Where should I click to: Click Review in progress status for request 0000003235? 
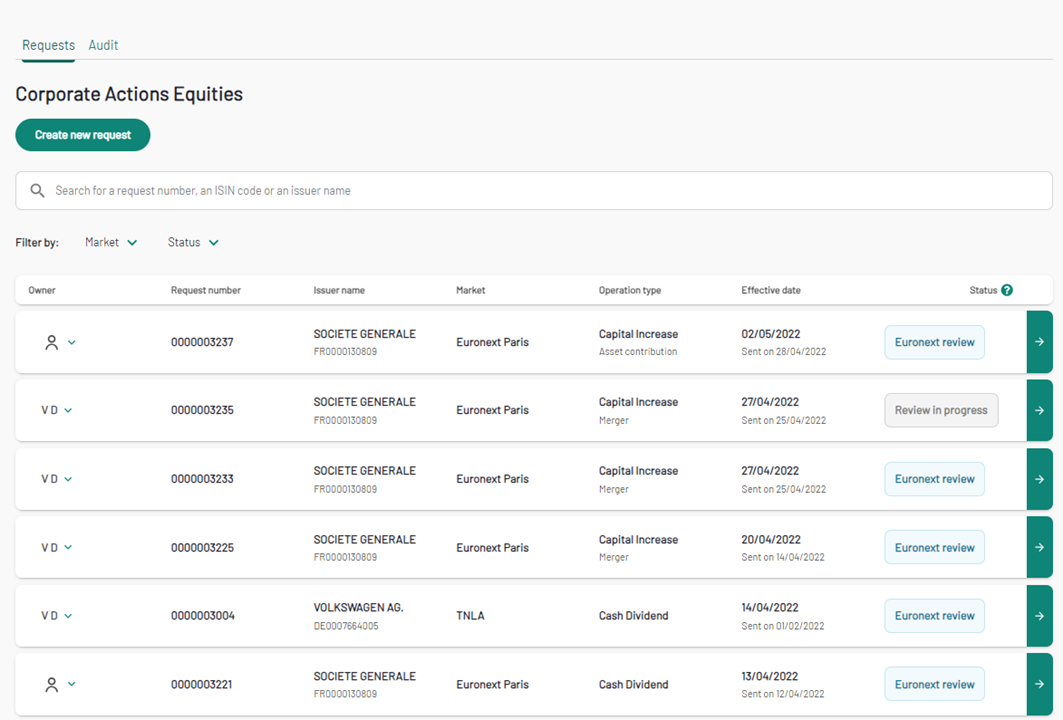[941, 410]
